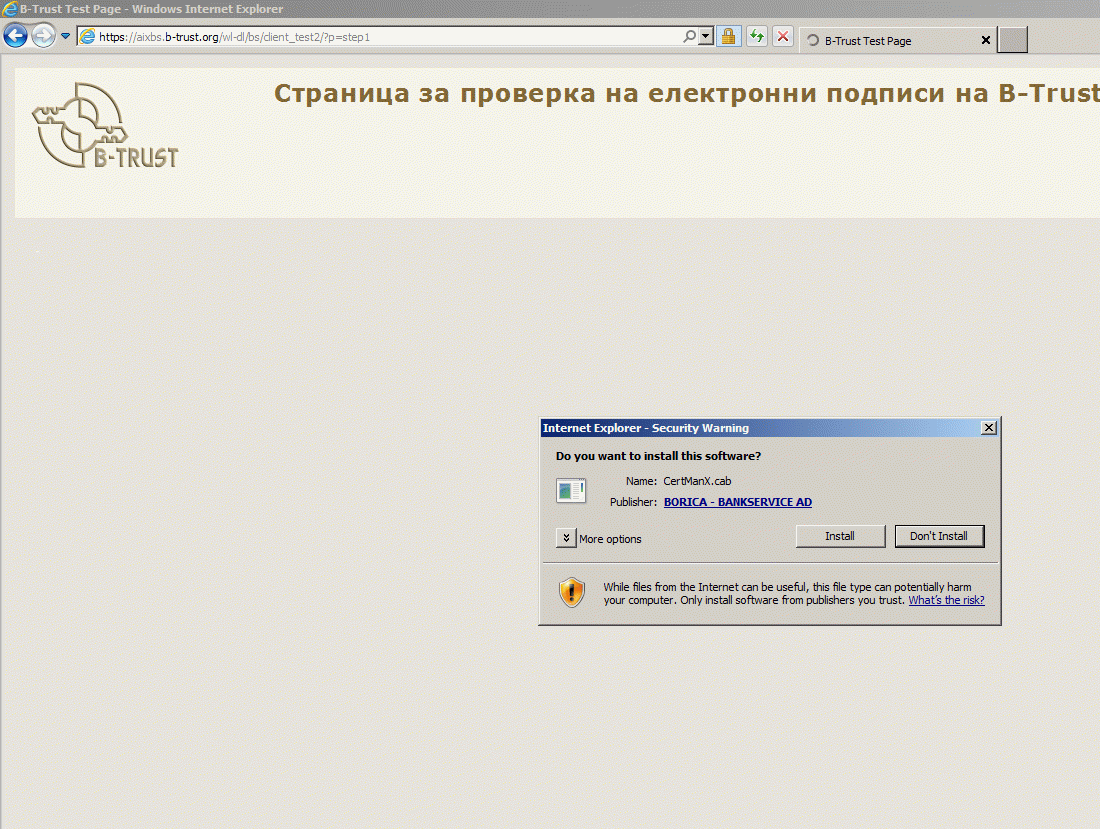
Task: Click the Don't Install button
Action: coord(939,536)
